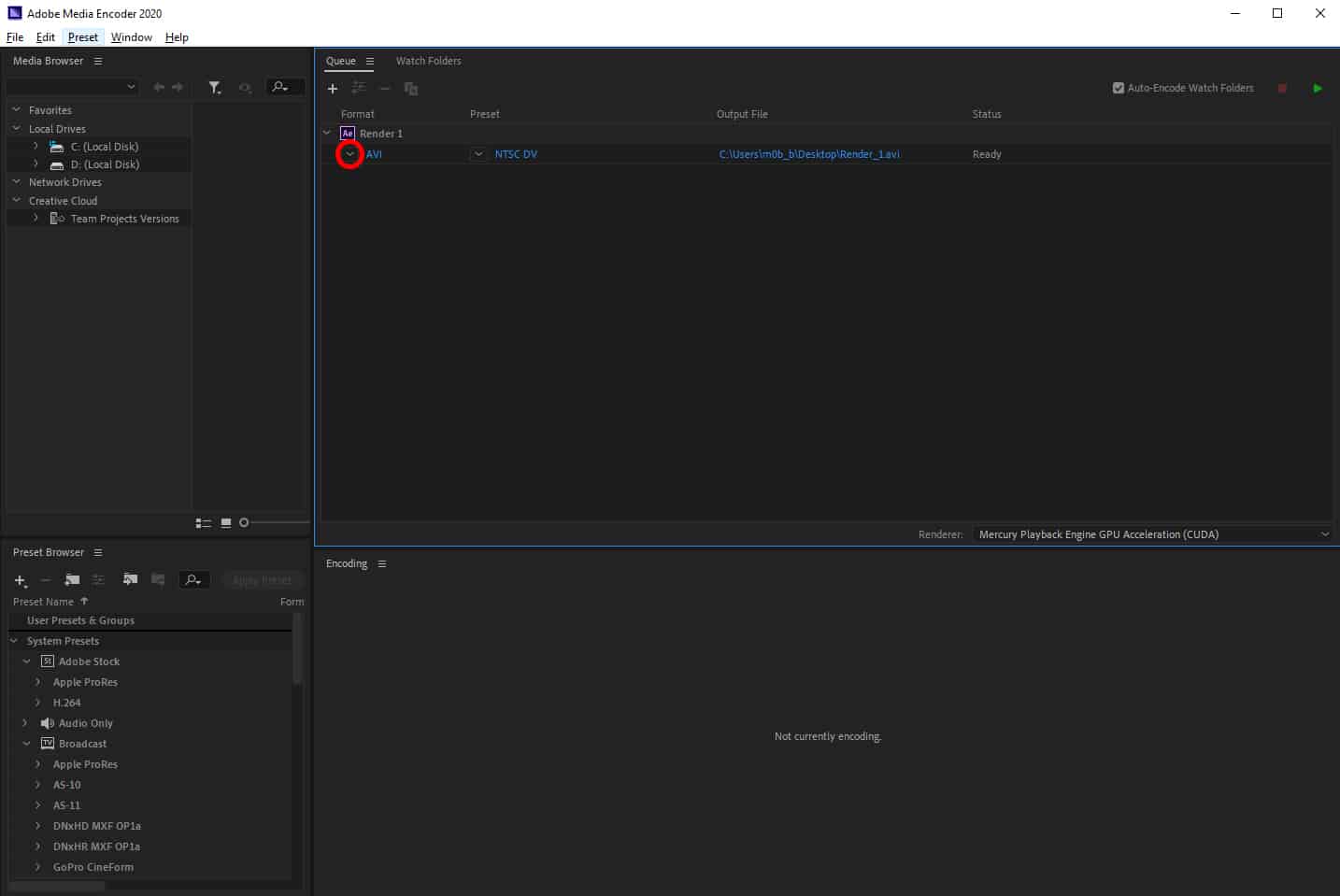Click the queue's Export Settings sliders icon

click(x=359, y=88)
